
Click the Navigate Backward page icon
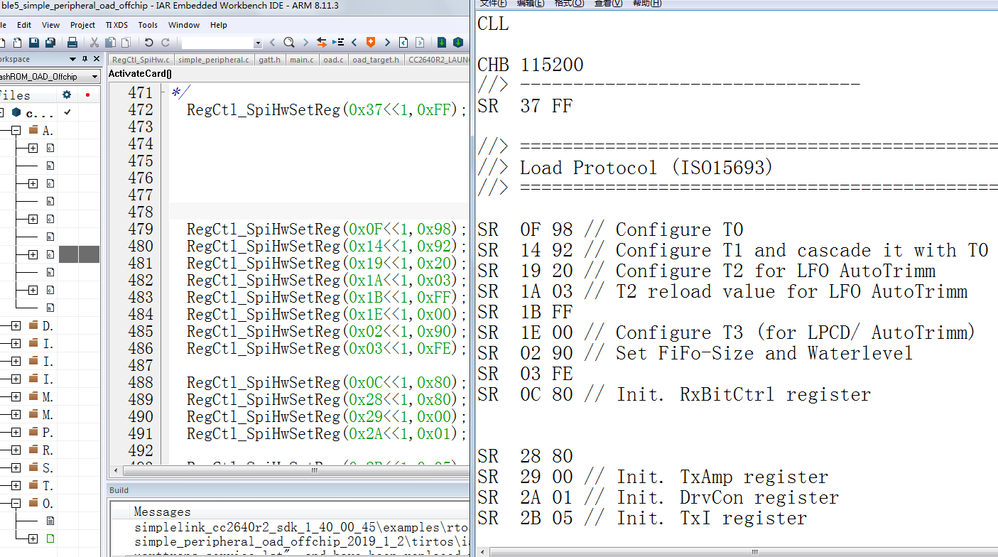[x=404, y=43]
